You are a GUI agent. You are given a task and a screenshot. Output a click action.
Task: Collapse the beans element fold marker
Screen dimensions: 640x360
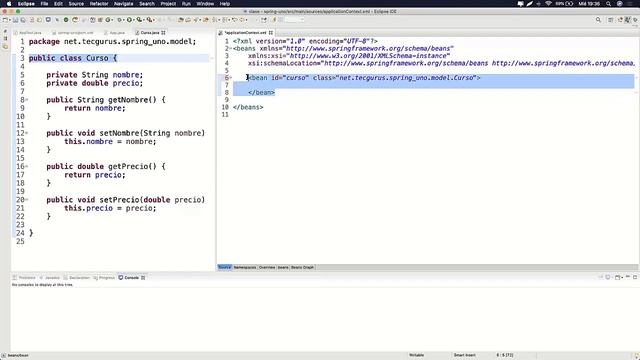click(231, 49)
